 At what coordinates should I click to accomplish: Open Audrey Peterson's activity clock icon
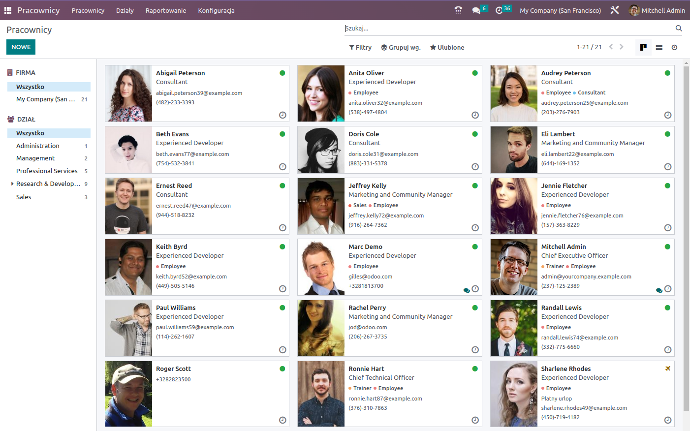(x=668, y=115)
